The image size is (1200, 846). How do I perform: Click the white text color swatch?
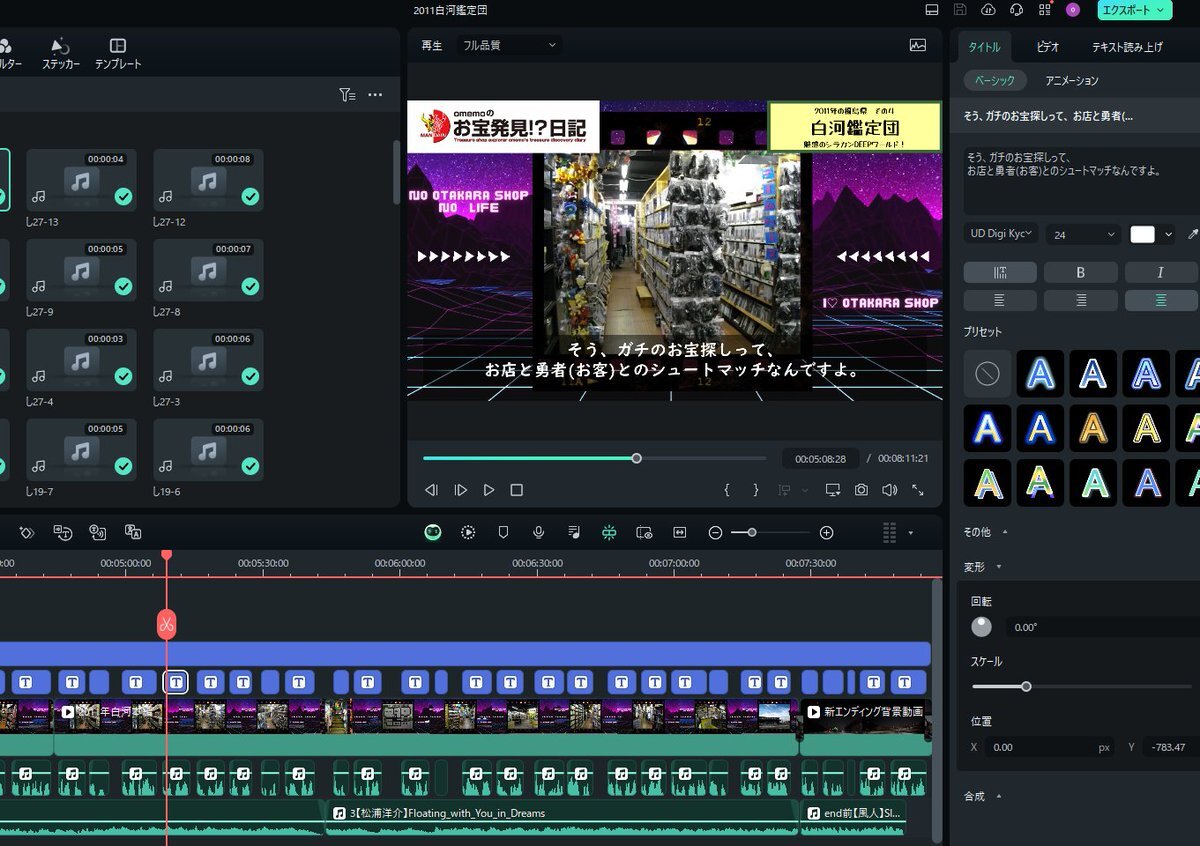click(1142, 234)
